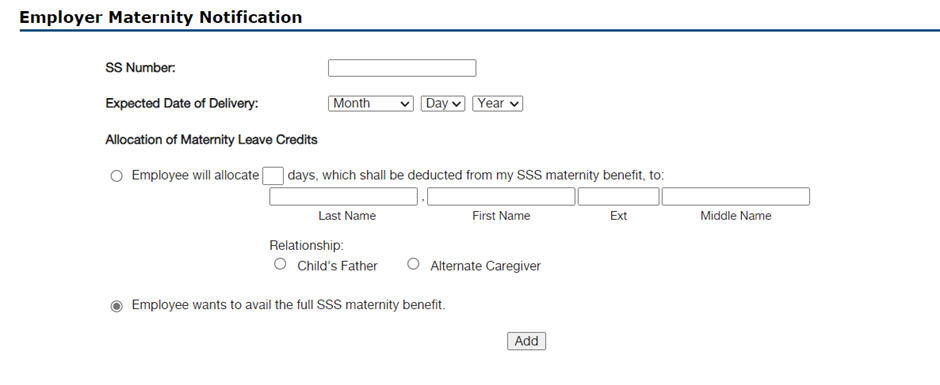
Task: Select 'Employee will allocate' radio option
Action: 116,176
